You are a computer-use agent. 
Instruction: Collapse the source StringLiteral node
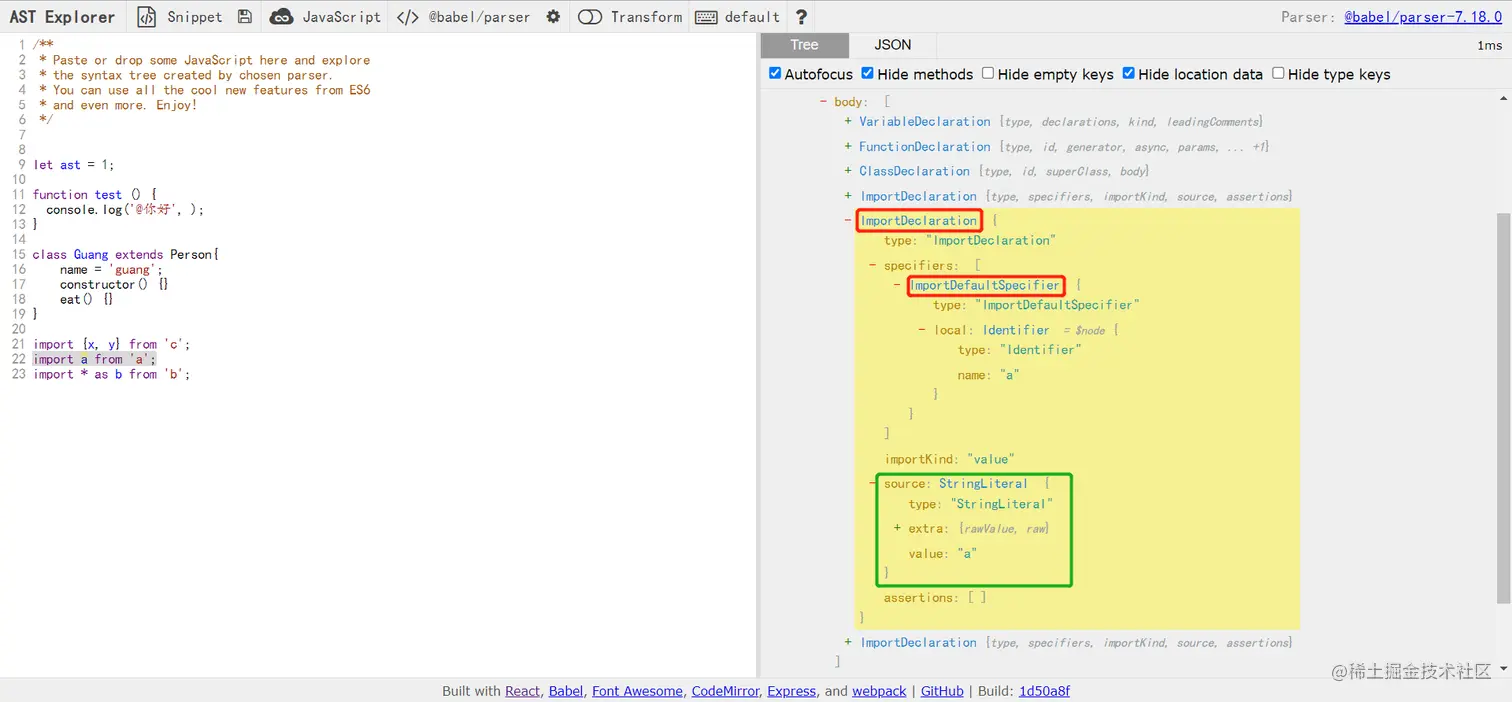[873, 484]
